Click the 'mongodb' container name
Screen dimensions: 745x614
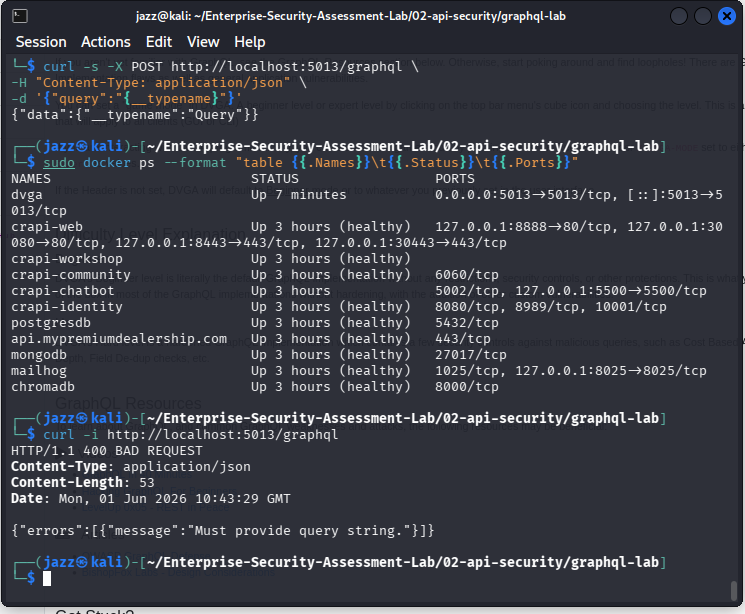pyautogui.click(x=39, y=355)
